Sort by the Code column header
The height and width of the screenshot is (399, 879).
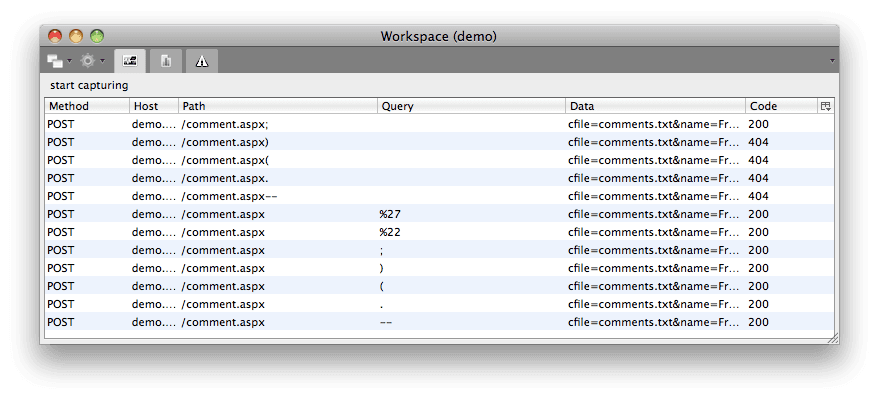click(781, 106)
